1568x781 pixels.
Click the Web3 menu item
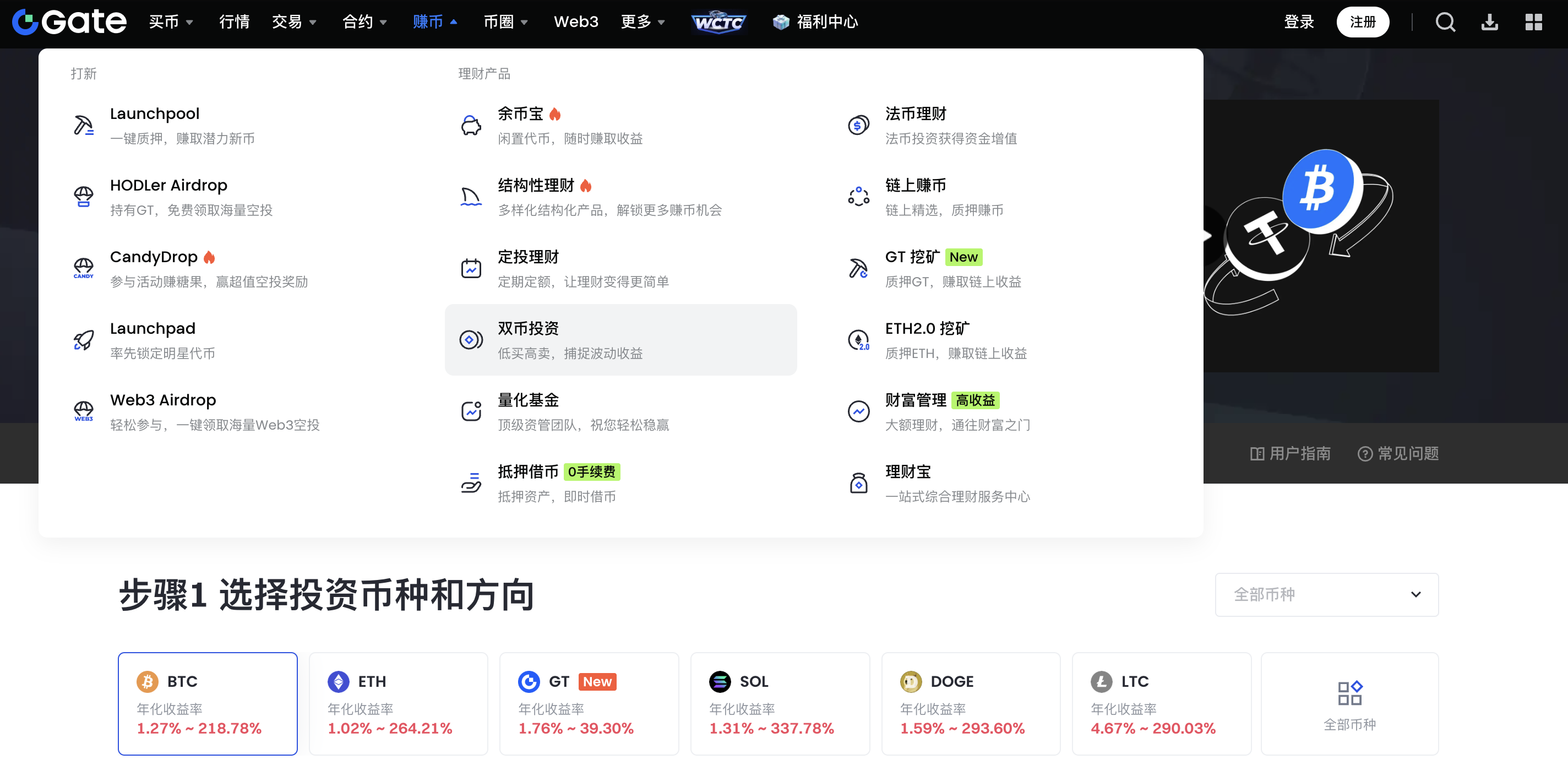tap(576, 22)
